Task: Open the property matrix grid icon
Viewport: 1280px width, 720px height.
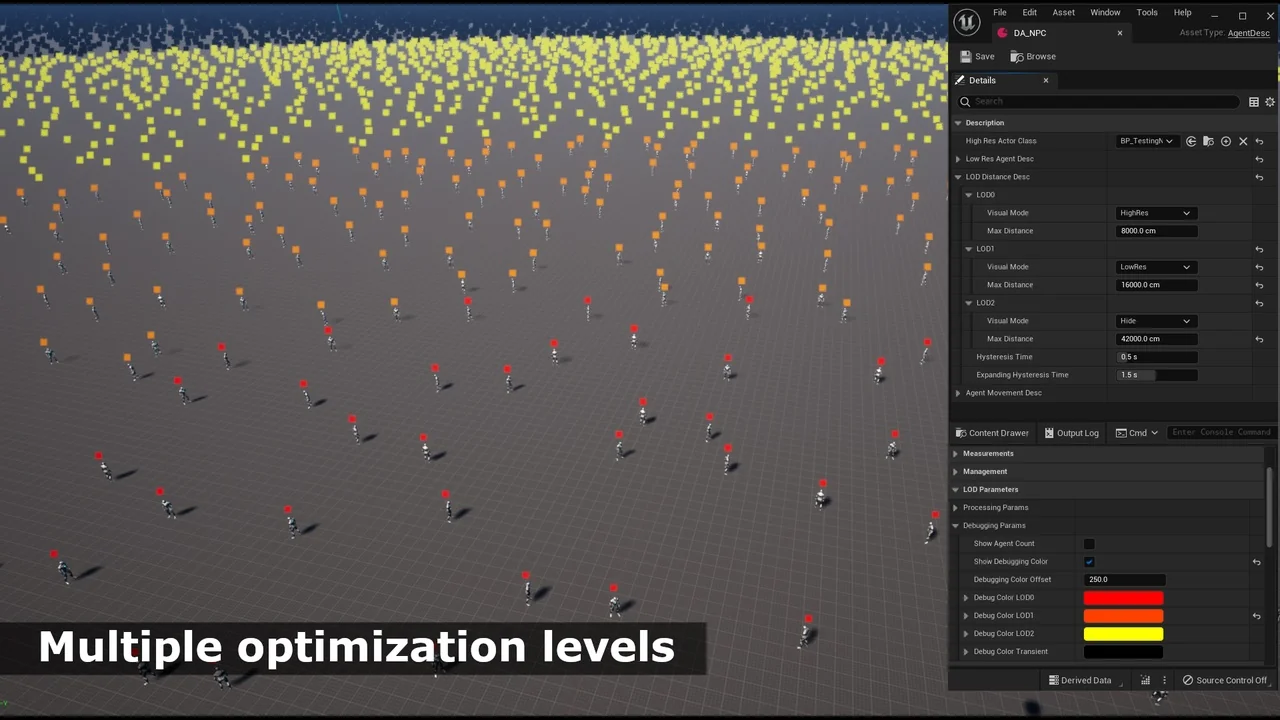Action: 1253,102
